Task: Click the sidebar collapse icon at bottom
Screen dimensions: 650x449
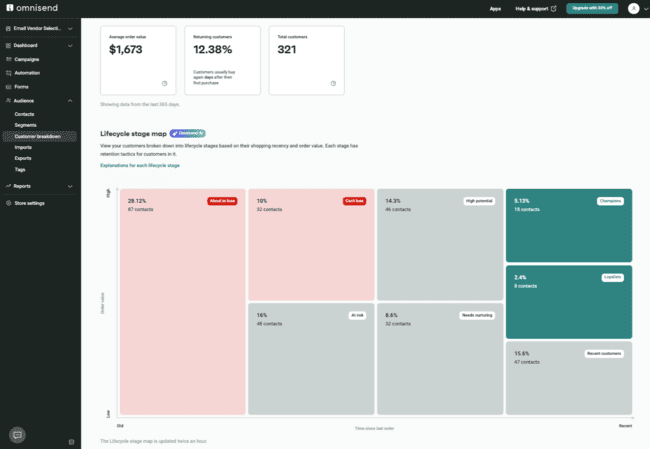Action: pos(71,442)
